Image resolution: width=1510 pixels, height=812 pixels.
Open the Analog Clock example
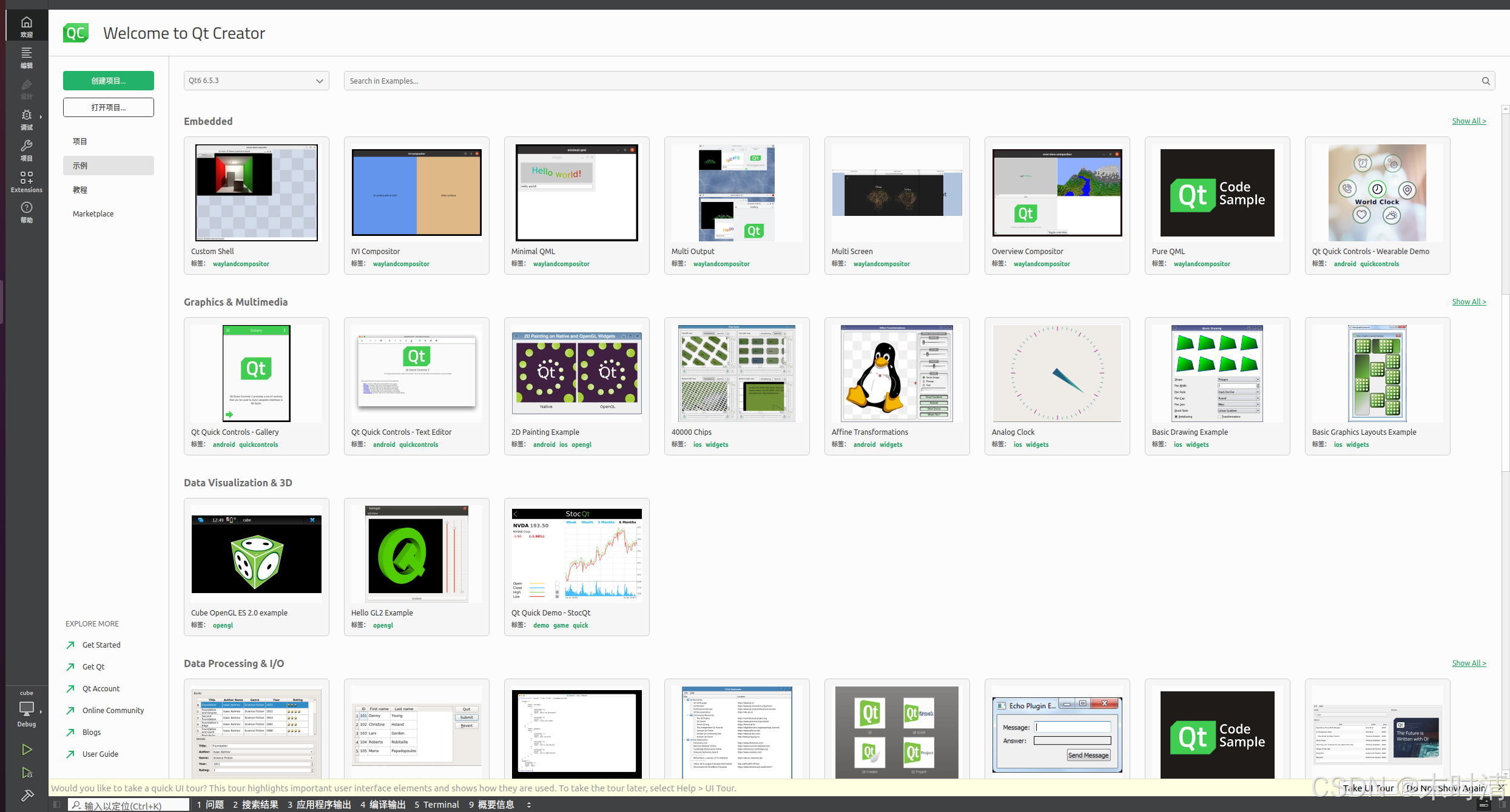click(1057, 386)
